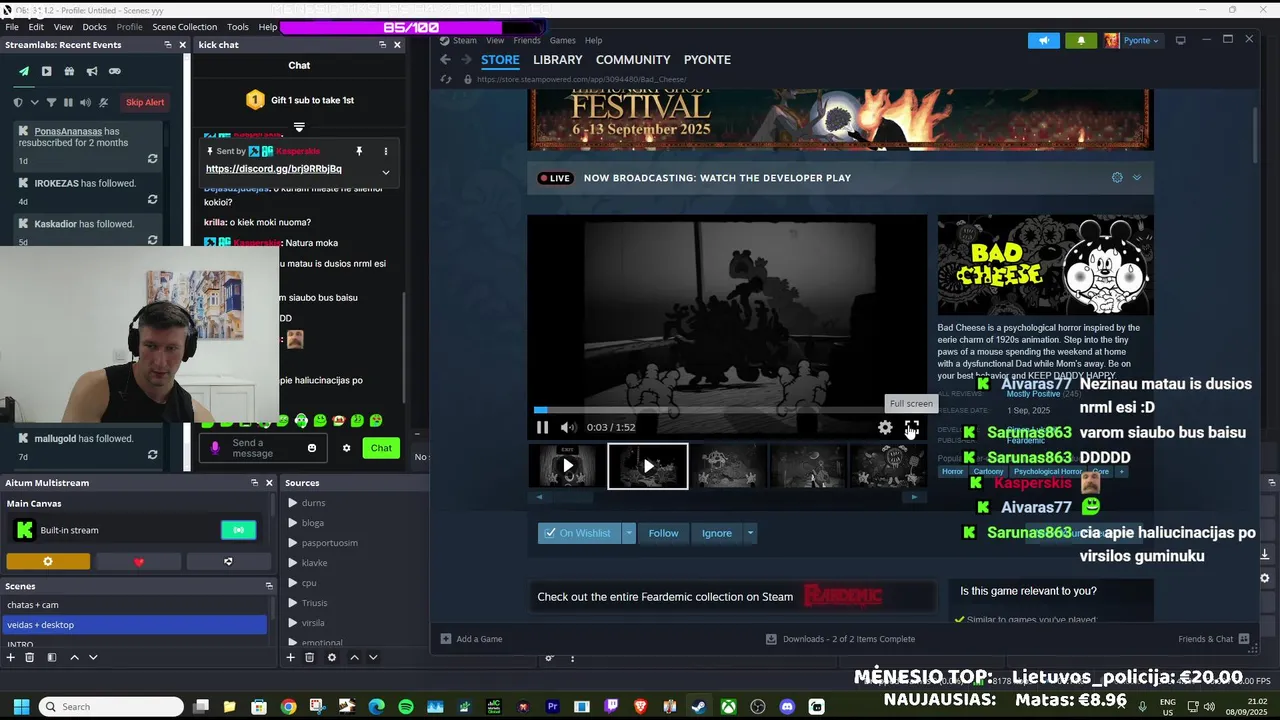Expand the pasportuosim source group
Screen dimensions: 1280x720
click(292, 543)
